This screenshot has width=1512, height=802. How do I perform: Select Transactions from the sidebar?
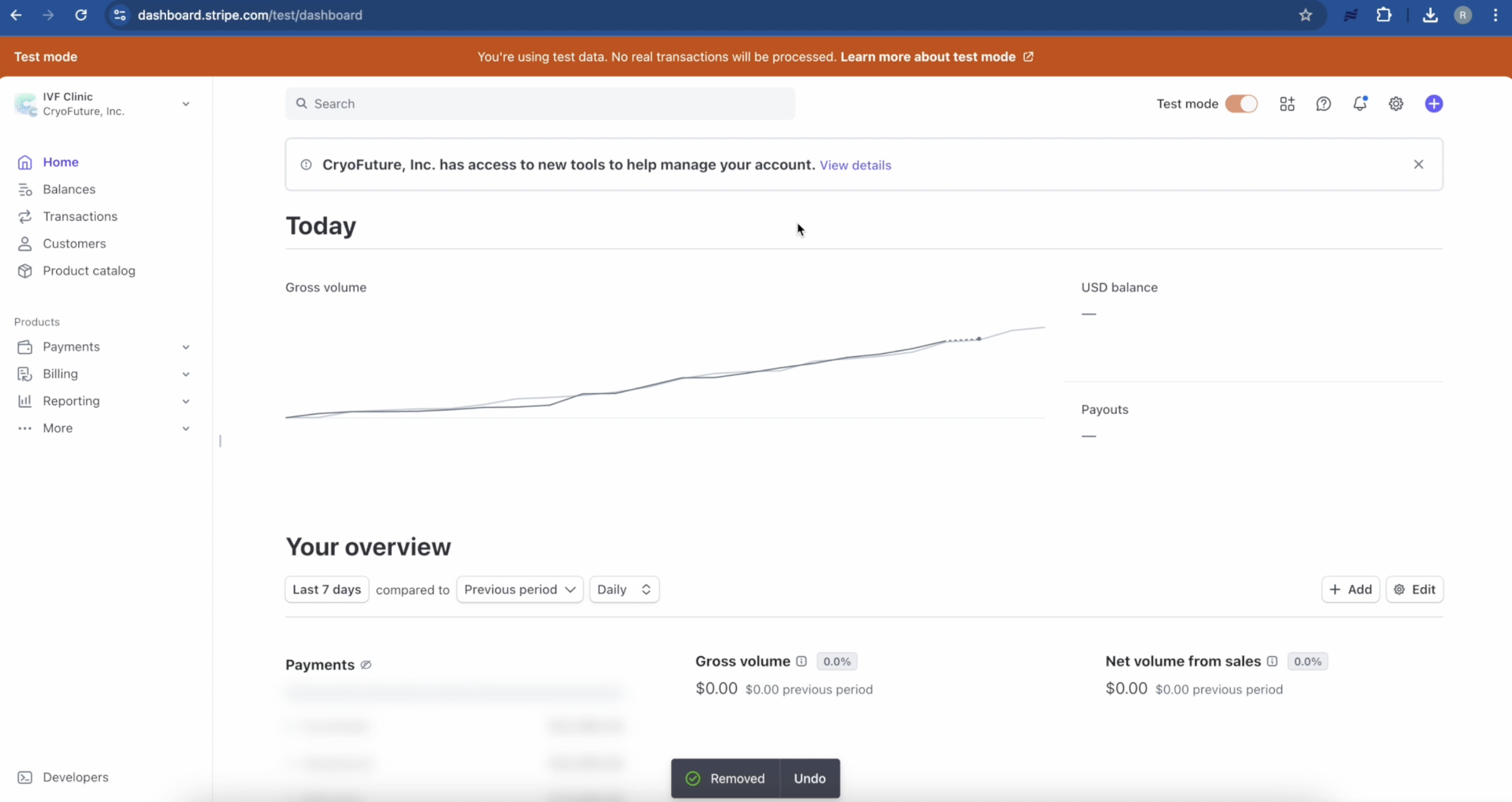click(79, 216)
